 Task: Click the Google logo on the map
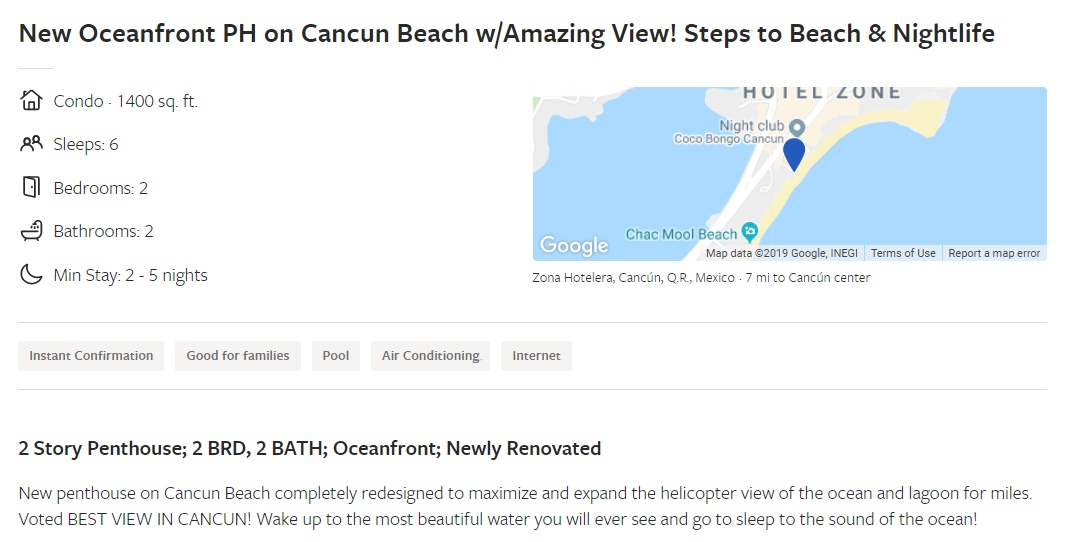pos(574,245)
